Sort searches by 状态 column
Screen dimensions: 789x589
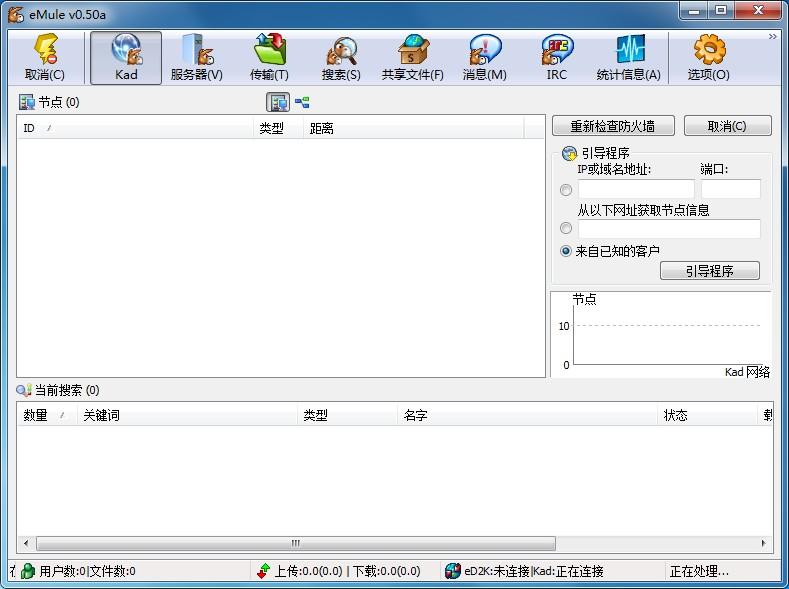(x=707, y=415)
